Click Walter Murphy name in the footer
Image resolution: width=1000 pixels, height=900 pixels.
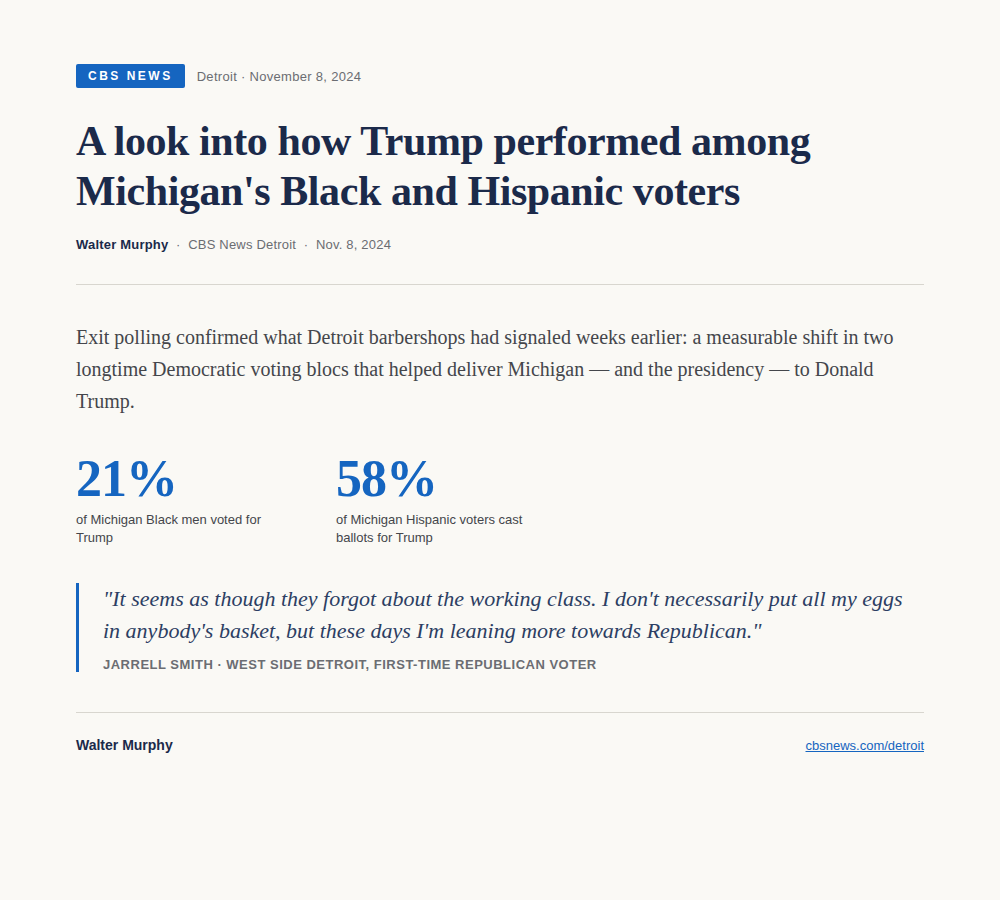click(x=124, y=746)
